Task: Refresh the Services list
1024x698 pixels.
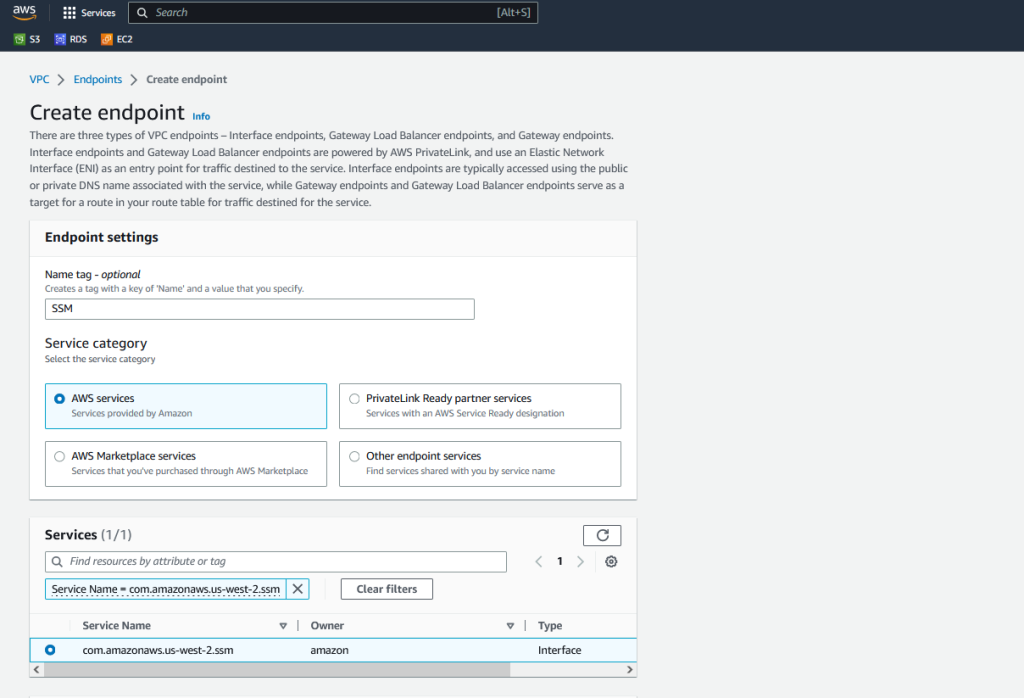Action: (602, 535)
